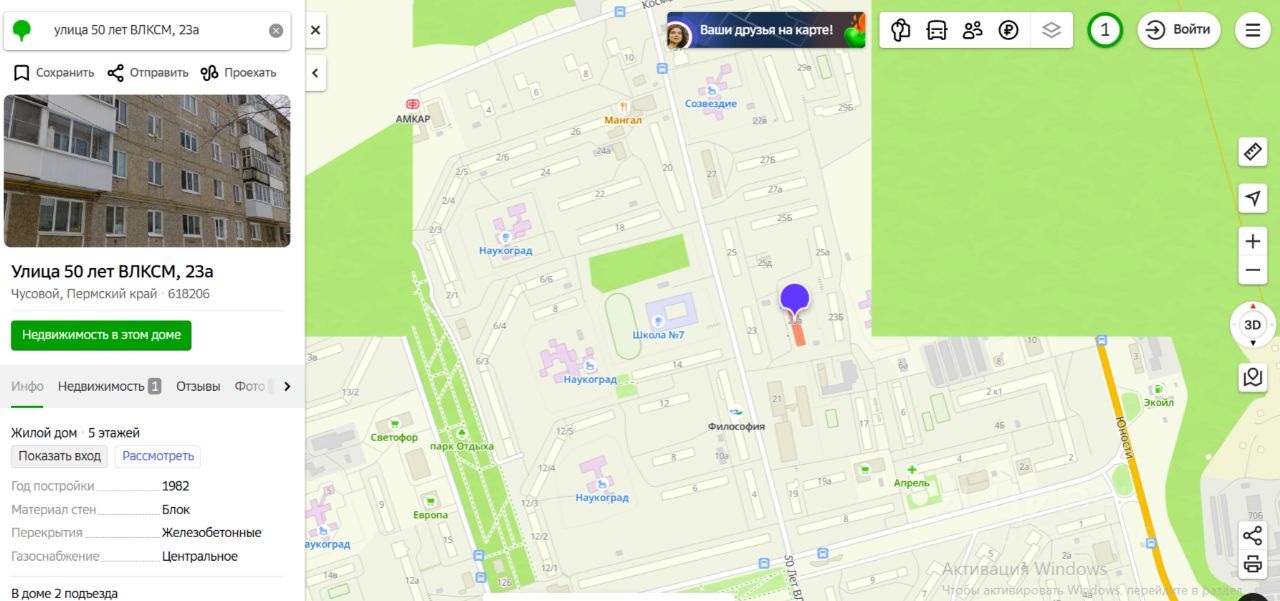Viewport: 1280px width, 601px height.
Task: Click the ruble prices icon in toolbar
Action: 1009,30
